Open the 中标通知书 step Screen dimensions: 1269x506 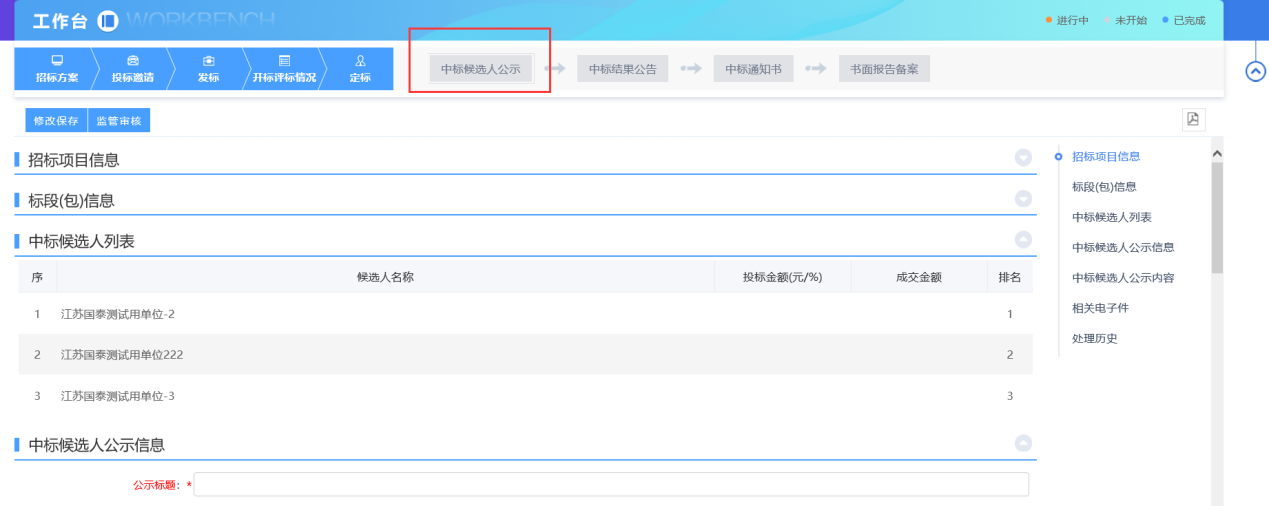pyautogui.click(x=753, y=69)
